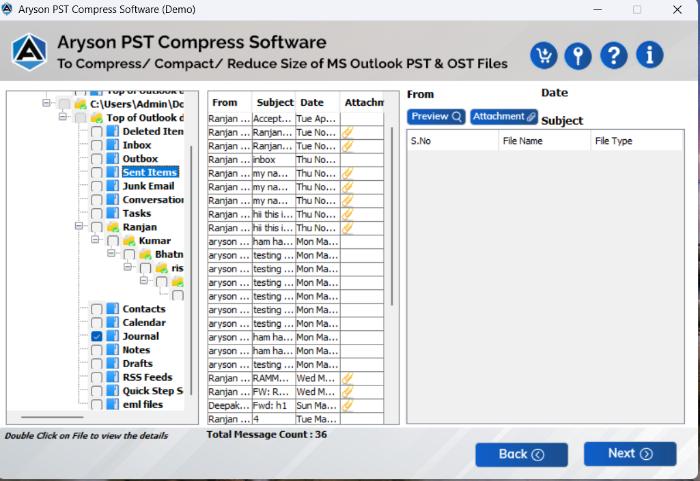This screenshot has width=700, height=481.
Task: Click attachment paperclip in RAMM row
Action: tap(347, 378)
